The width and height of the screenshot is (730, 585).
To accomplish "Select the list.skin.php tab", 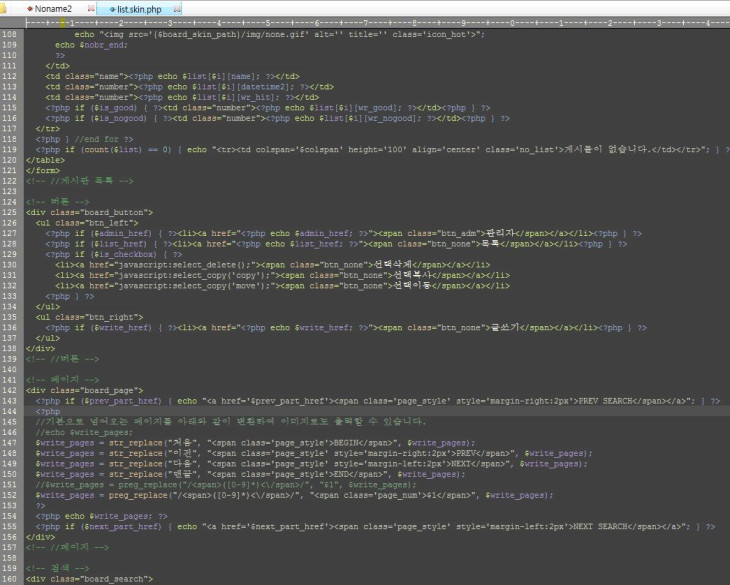I will tap(139, 9).
